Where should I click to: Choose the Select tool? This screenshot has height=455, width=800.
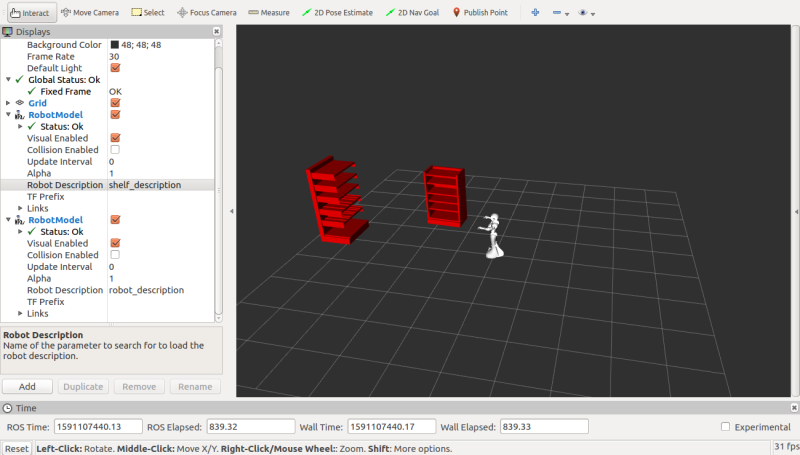(148, 13)
